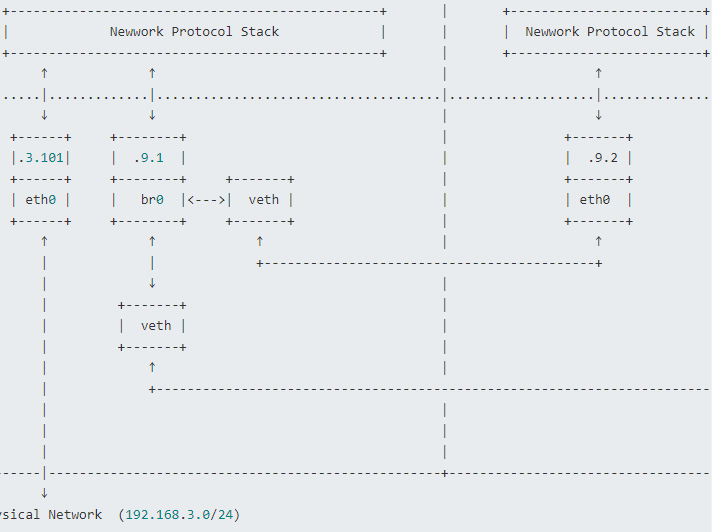Click the down arrow above the network label
712x532 pixels.
click(x=44, y=493)
